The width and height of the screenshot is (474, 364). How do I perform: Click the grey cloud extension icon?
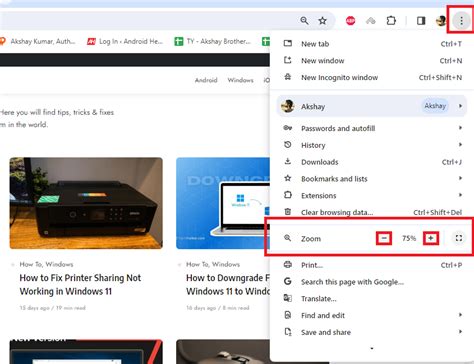371,21
